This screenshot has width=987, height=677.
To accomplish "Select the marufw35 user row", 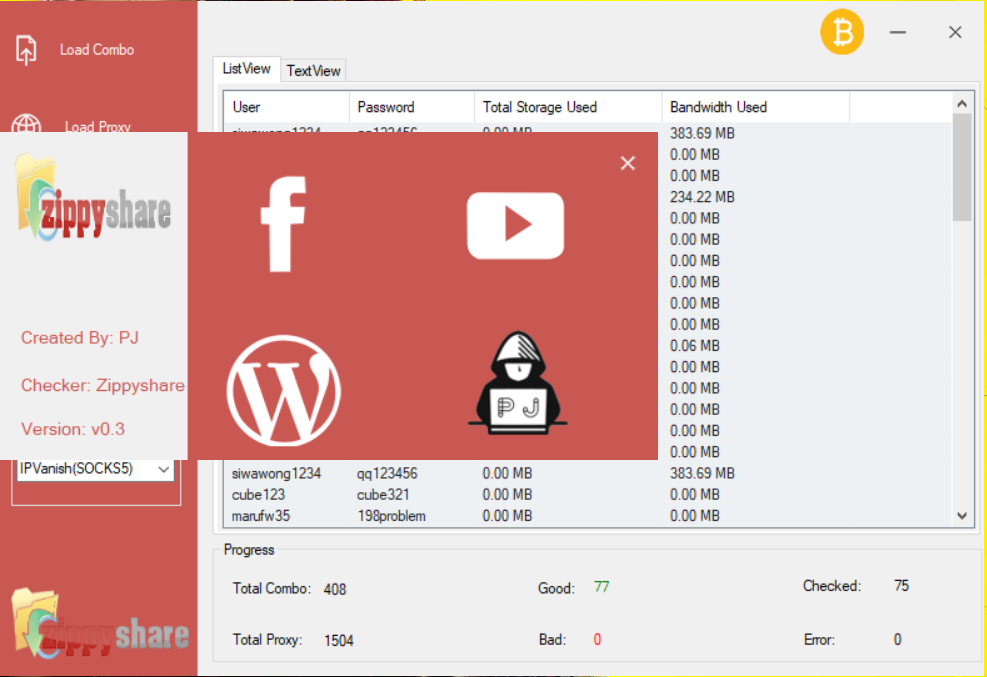I will (x=588, y=516).
